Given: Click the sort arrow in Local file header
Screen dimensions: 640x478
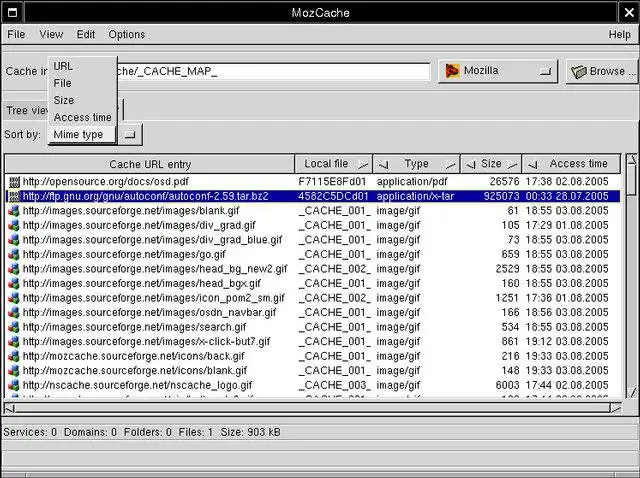Looking at the screenshot, I should click(362, 165).
